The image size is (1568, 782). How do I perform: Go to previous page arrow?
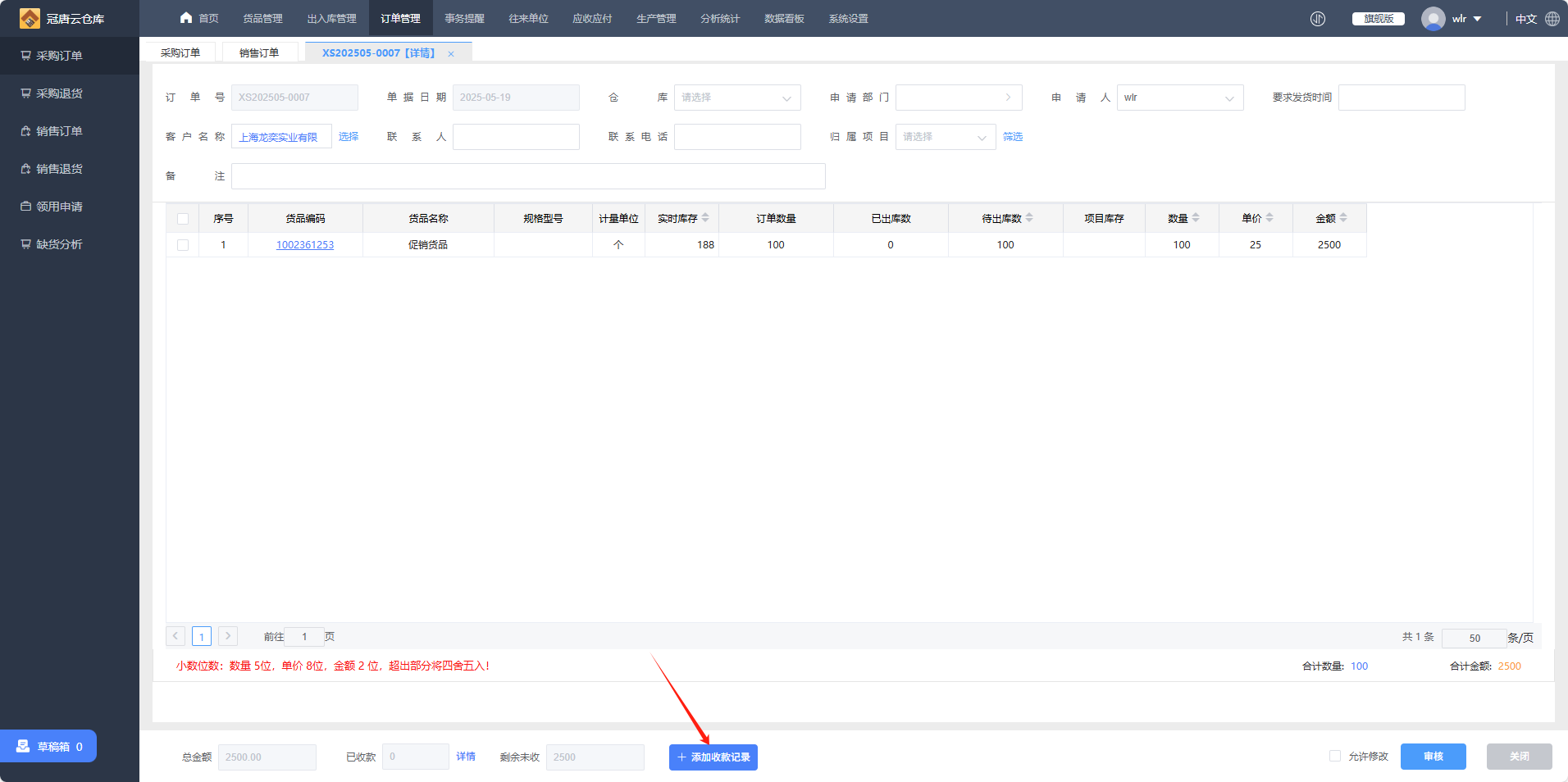click(x=175, y=636)
